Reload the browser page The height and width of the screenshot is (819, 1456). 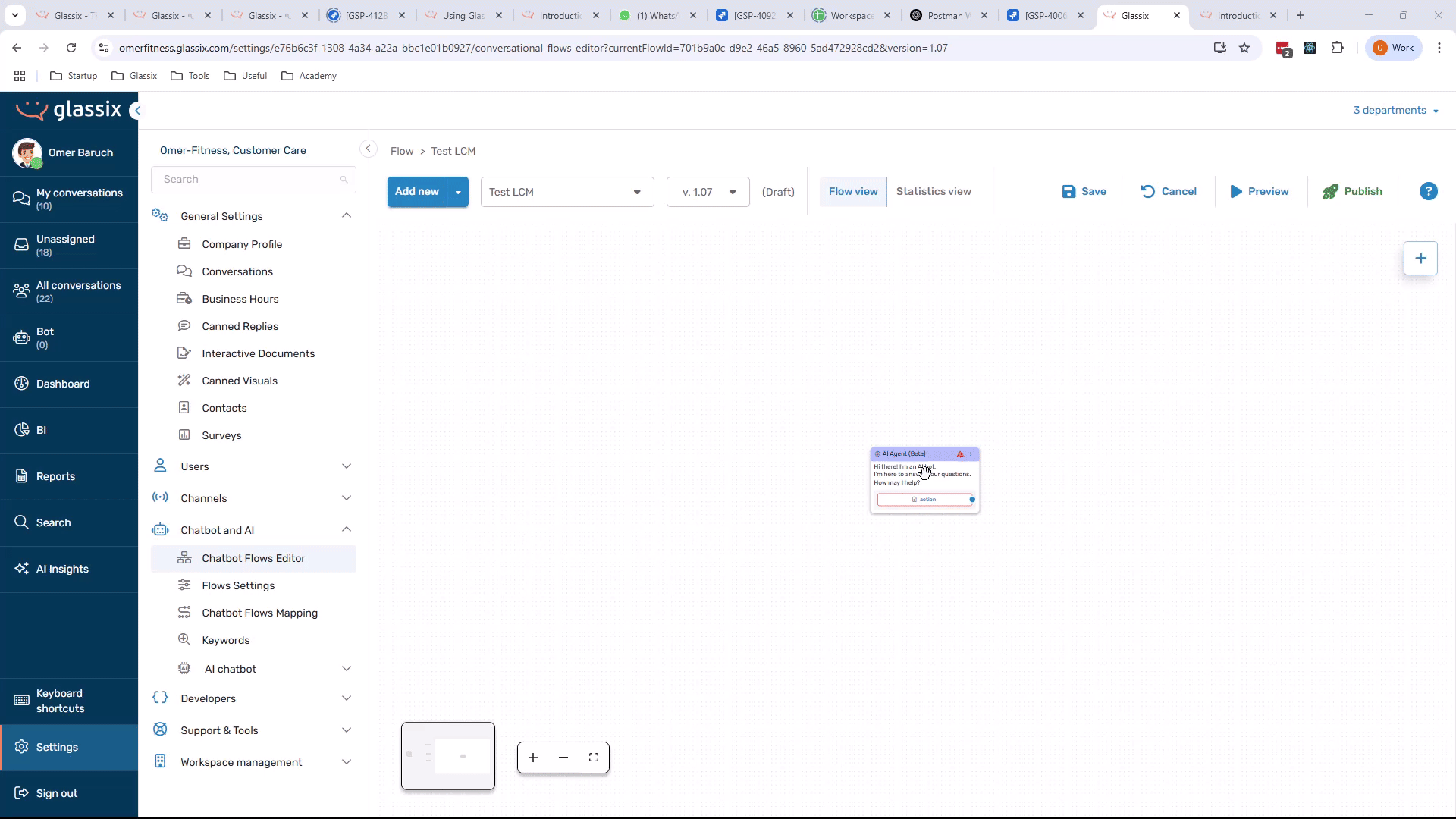(x=71, y=48)
